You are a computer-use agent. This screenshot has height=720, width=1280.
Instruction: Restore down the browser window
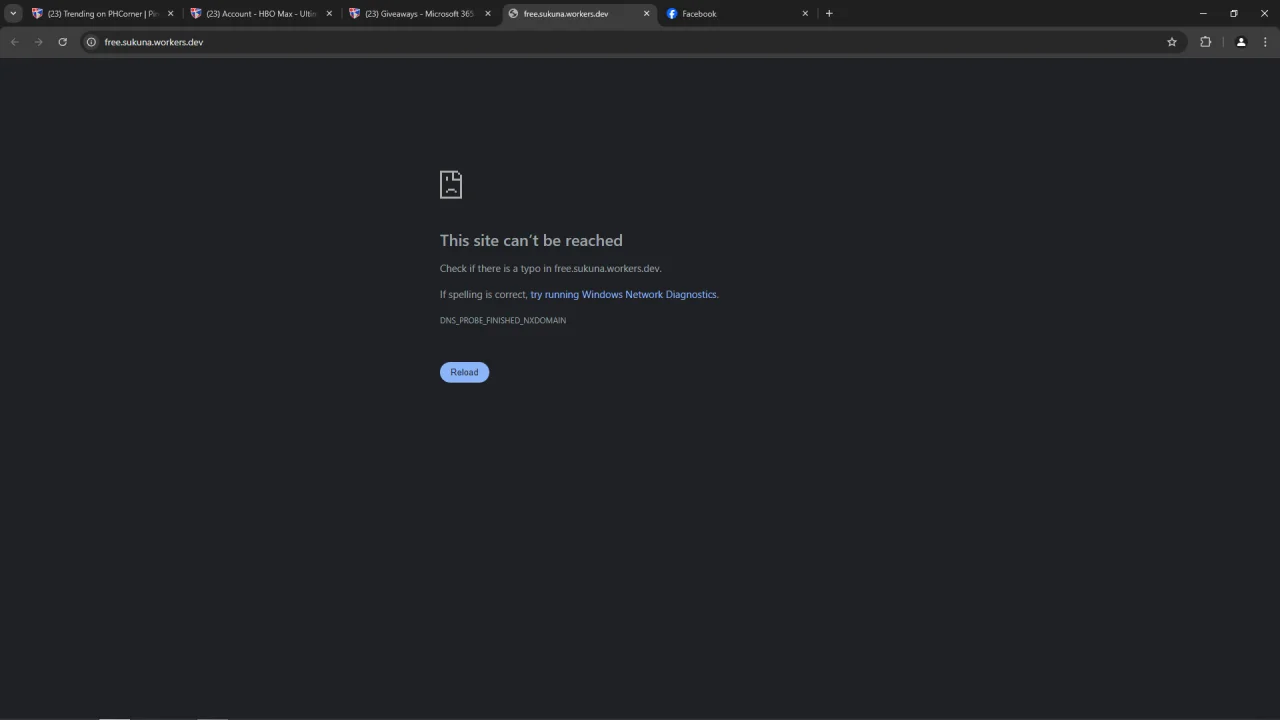point(1234,14)
